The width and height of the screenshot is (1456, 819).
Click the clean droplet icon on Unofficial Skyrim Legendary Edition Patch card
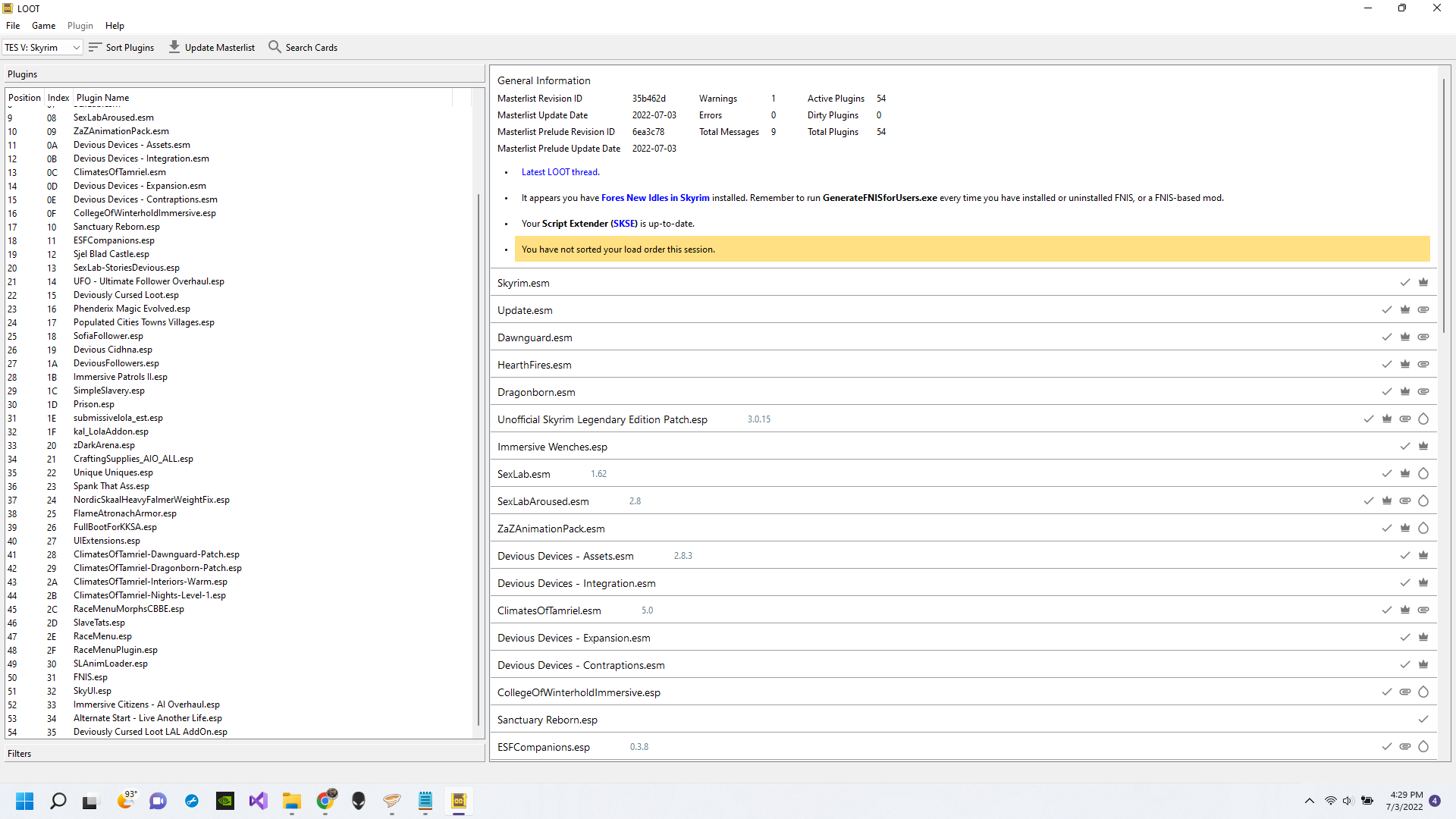[x=1423, y=419]
